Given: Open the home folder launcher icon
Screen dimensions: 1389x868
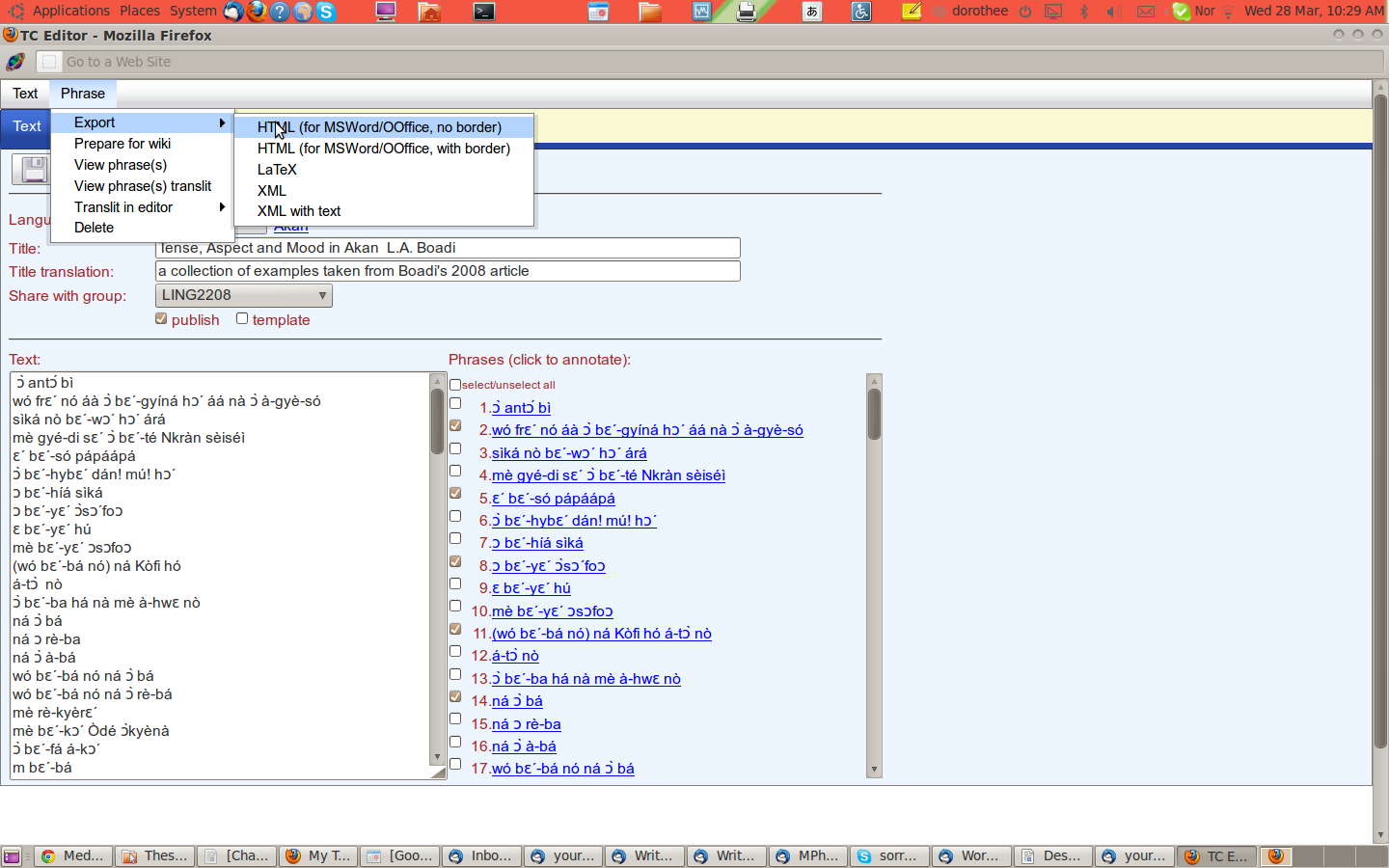Looking at the screenshot, I should (430, 12).
